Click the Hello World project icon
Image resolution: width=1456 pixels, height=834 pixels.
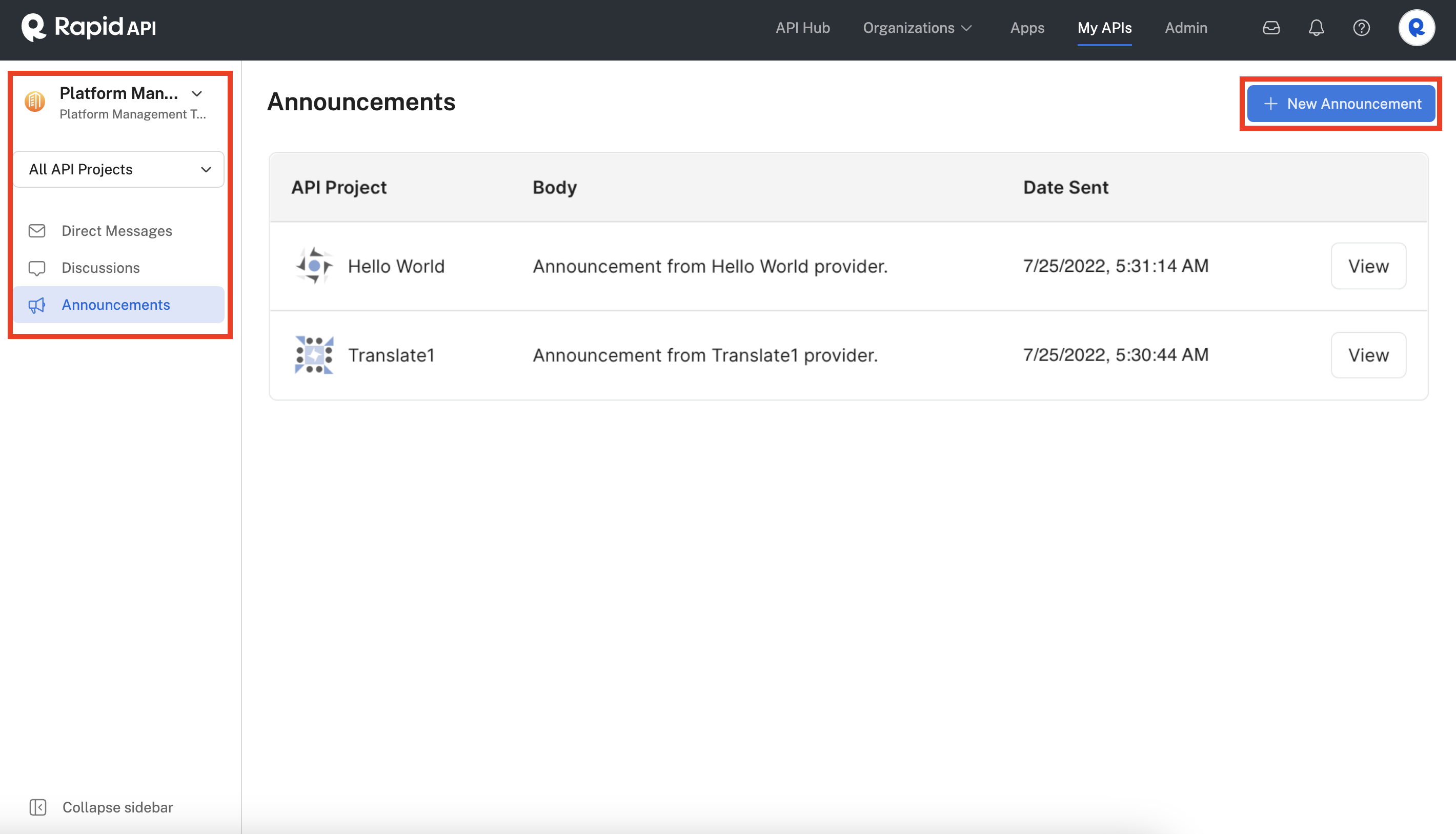coord(314,266)
